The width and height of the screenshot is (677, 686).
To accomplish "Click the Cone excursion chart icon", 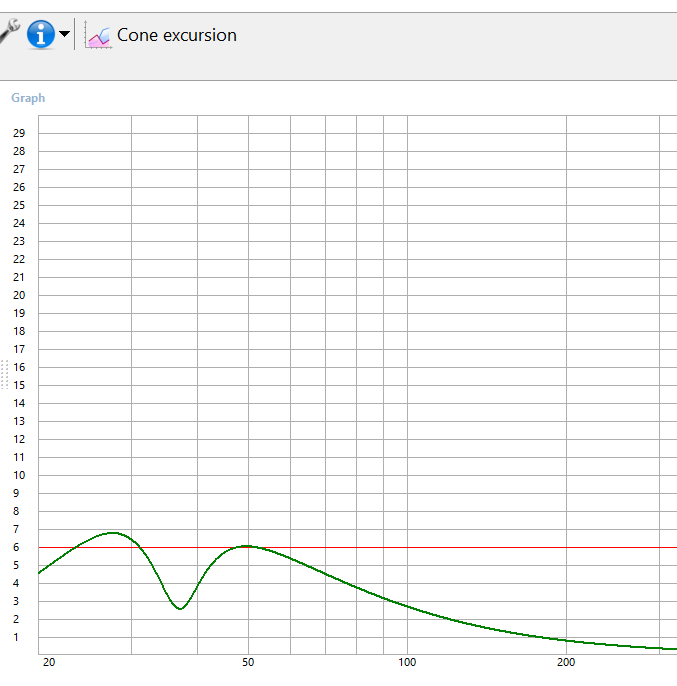I will [98, 35].
